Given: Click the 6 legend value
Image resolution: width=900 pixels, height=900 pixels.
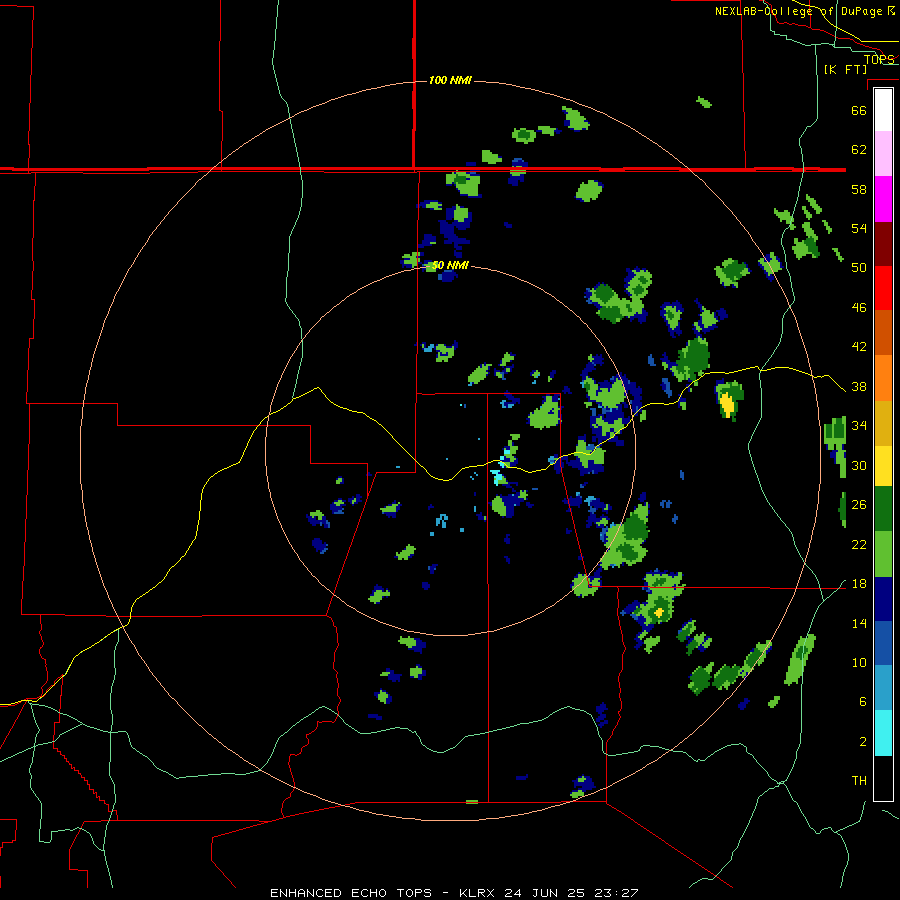Looking at the screenshot, I should [863, 702].
